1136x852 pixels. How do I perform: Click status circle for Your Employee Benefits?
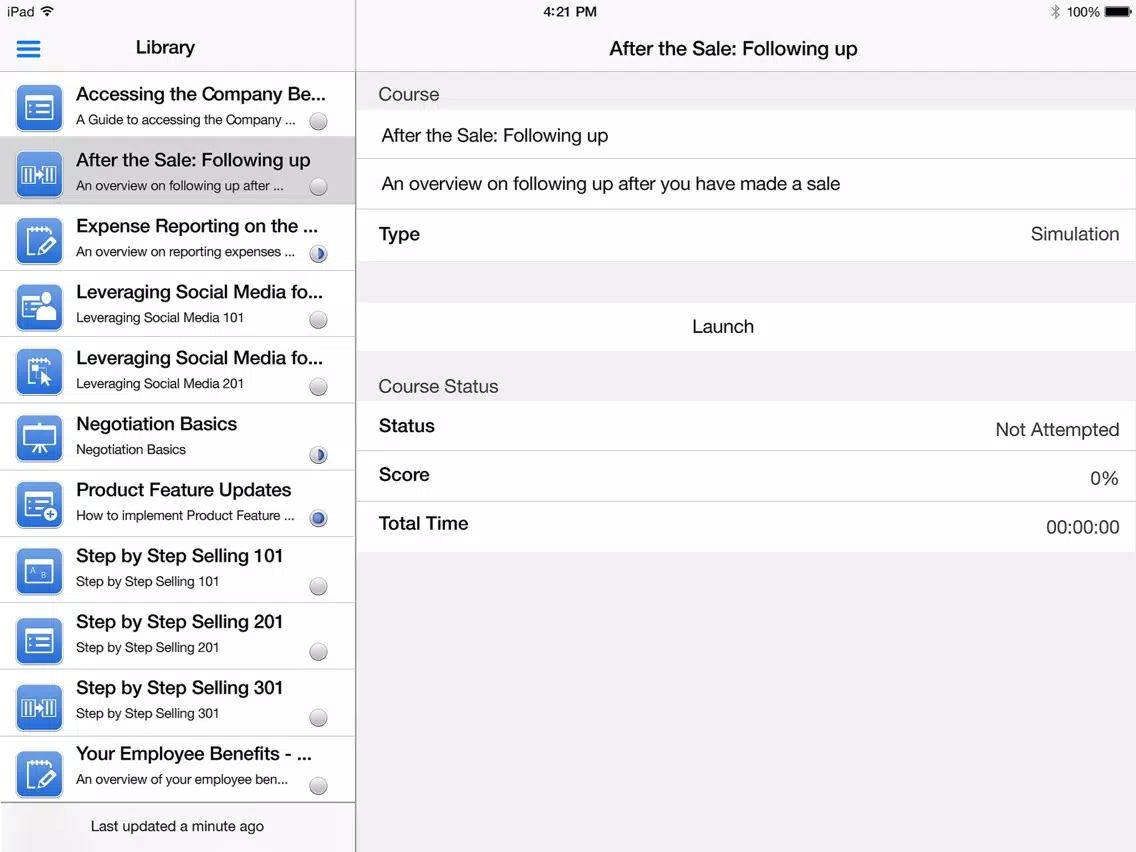click(318, 785)
